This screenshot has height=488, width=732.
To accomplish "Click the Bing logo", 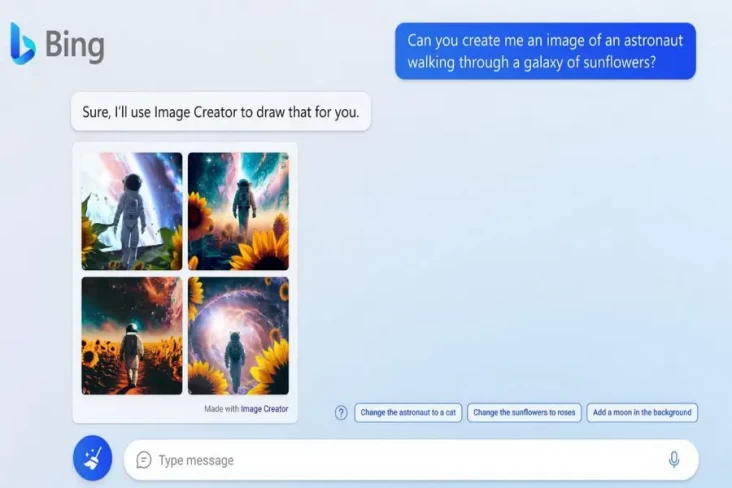I will 57,44.
